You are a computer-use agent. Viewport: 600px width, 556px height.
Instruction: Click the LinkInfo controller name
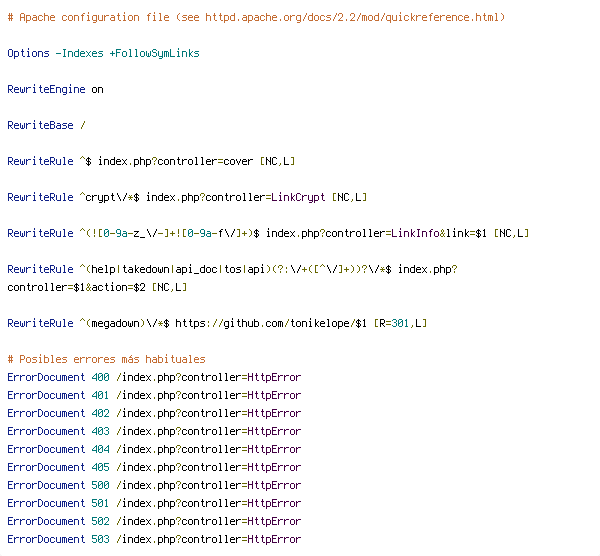point(415,233)
